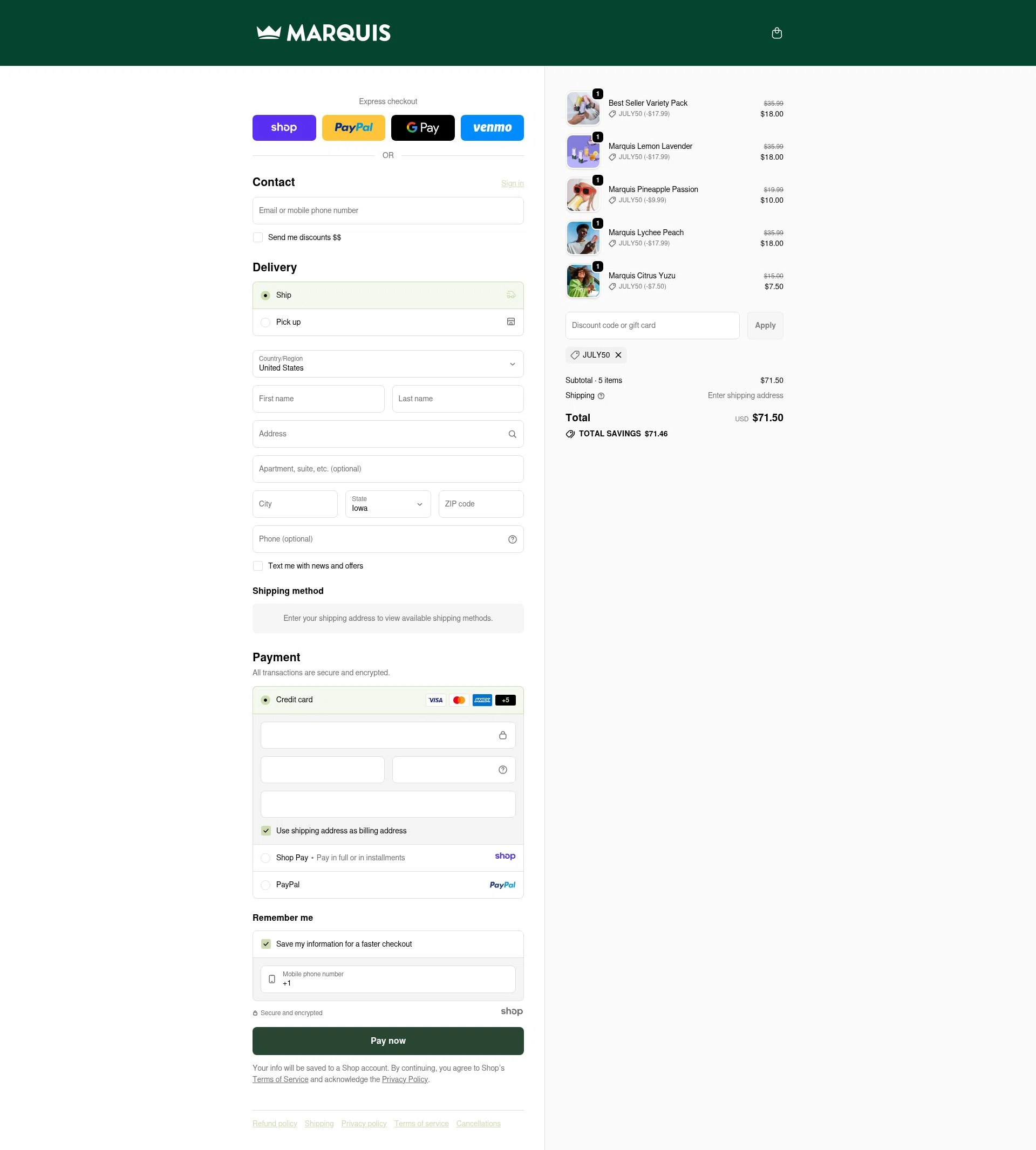Check the Send me discounts option
This screenshot has width=1036, height=1150.
tap(258, 237)
